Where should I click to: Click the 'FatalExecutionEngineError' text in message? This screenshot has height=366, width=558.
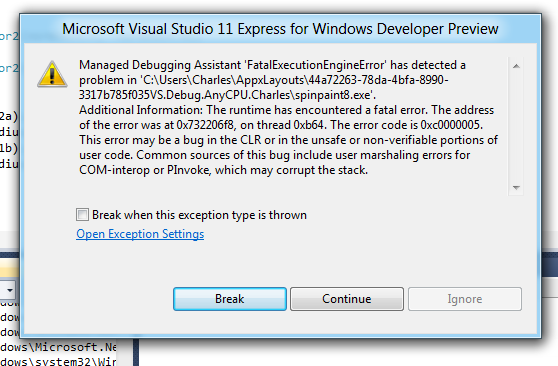pyautogui.click(x=315, y=65)
